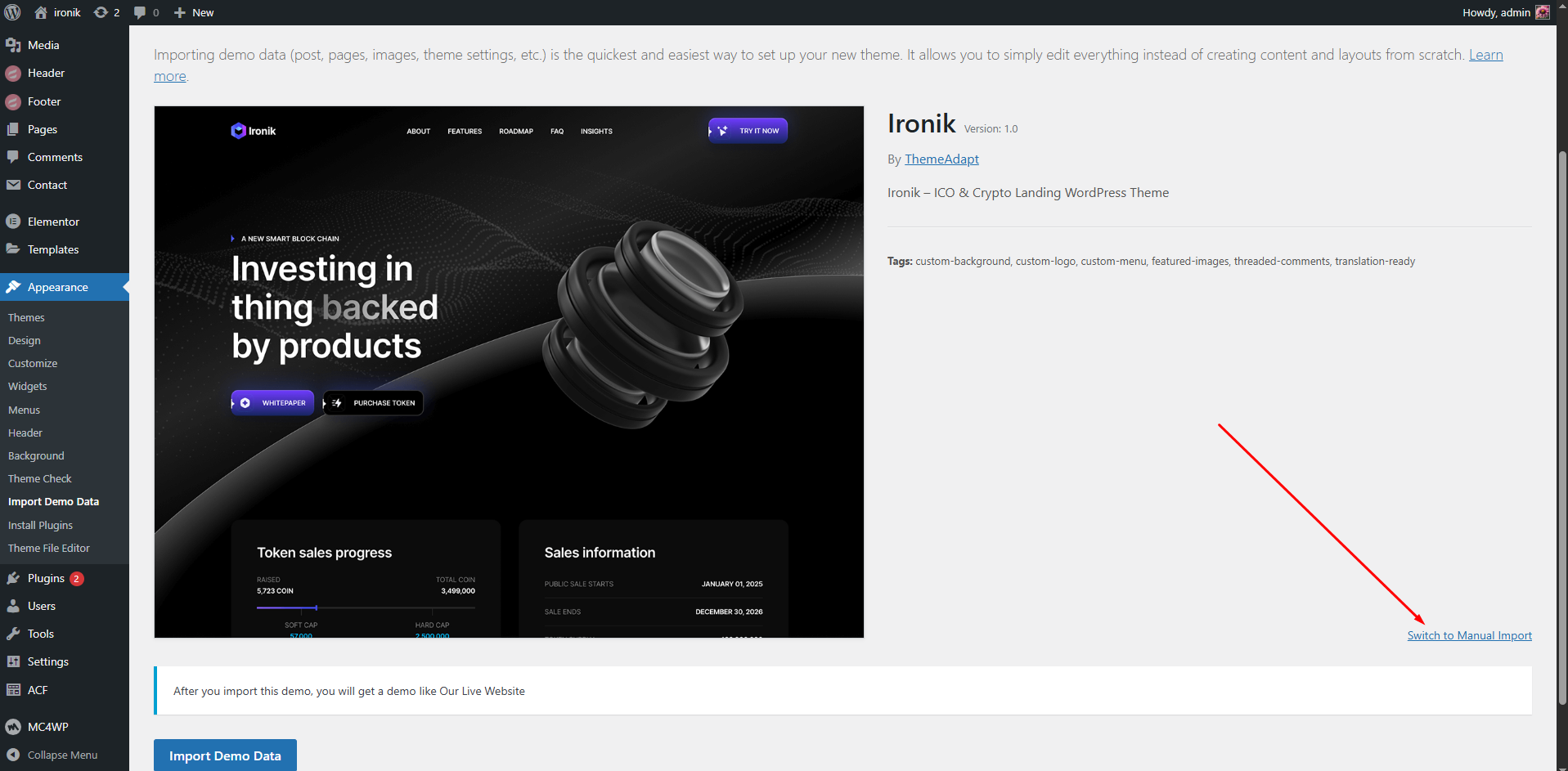Image resolution: width=1568 pixels, height=771 pixels.
Task: Open the ThemeAdapt author link
Action: coord(941,159)
